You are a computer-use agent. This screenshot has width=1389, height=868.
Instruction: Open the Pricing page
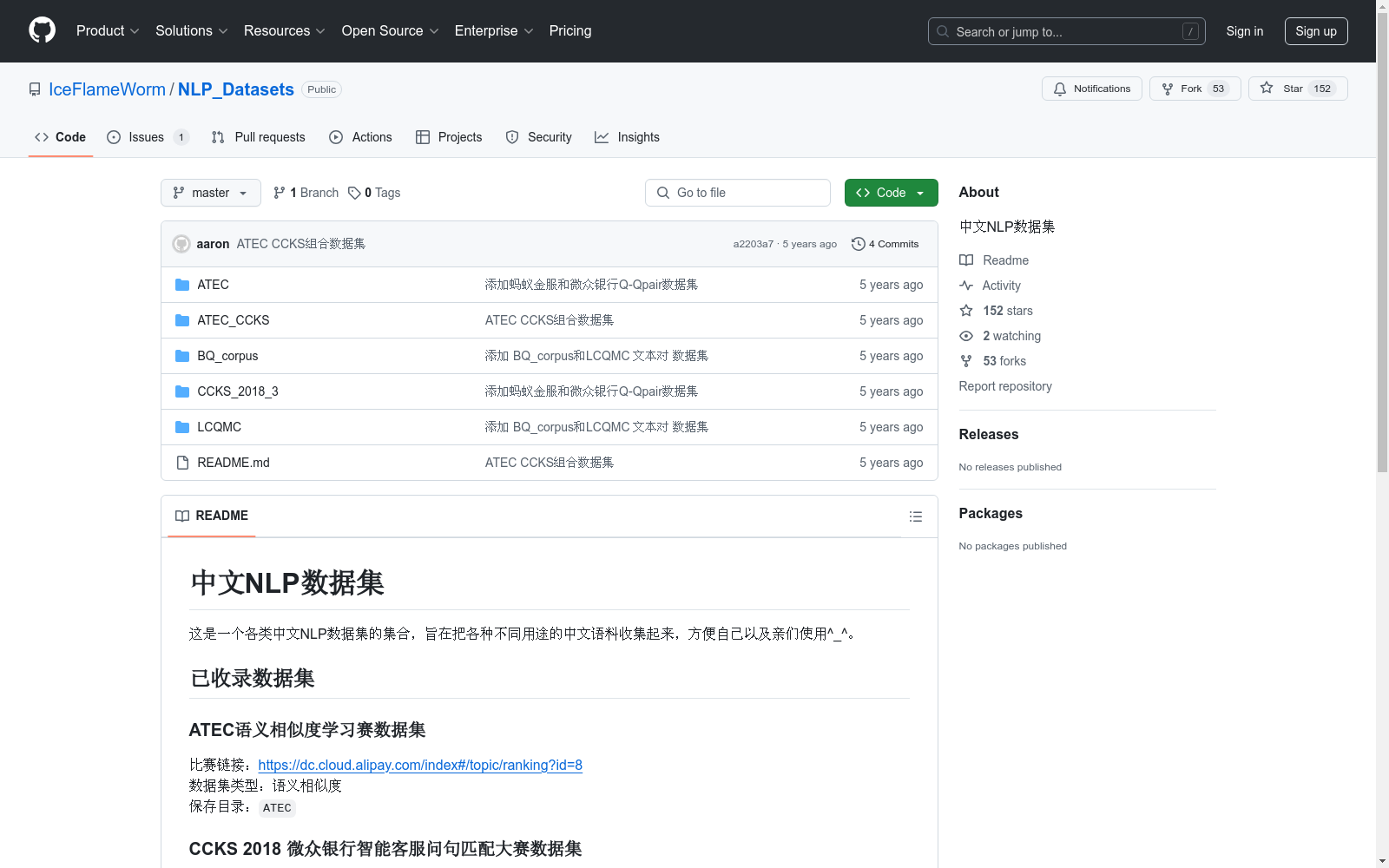[x=570, y=30]
